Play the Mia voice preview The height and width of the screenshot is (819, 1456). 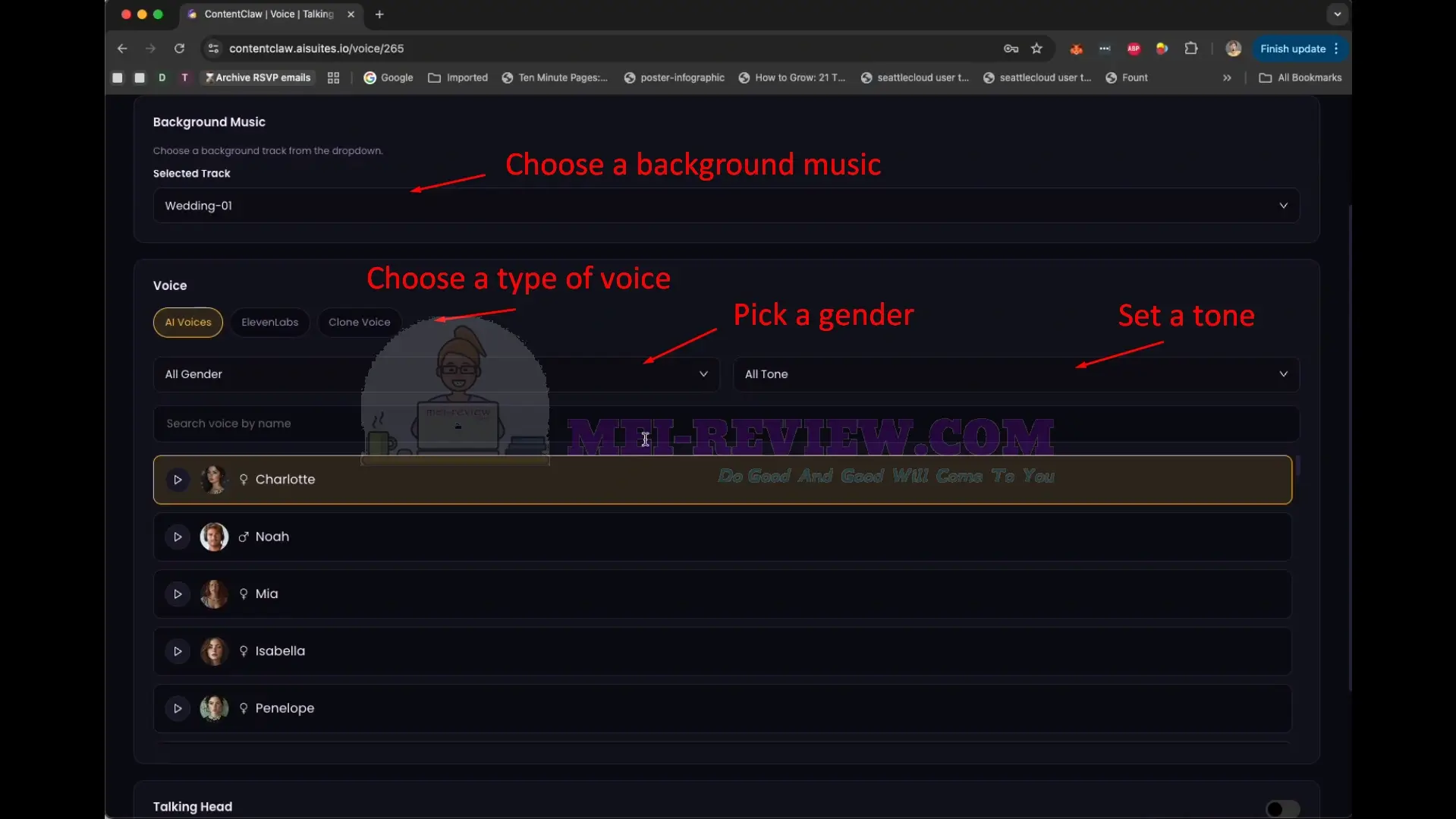tap(178, 594)
